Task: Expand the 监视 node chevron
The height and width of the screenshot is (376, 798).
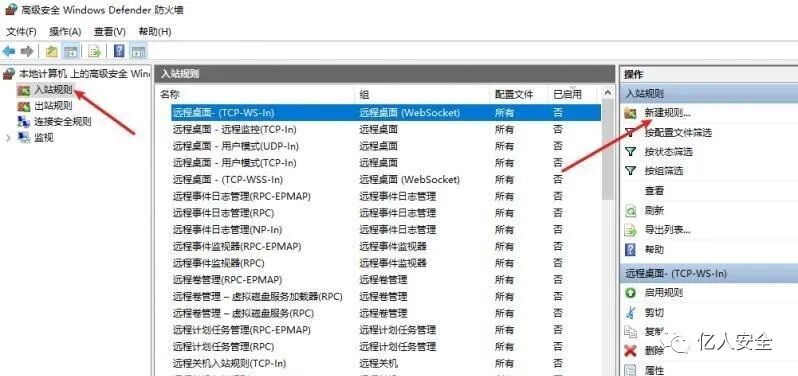Action: (8, 138)
